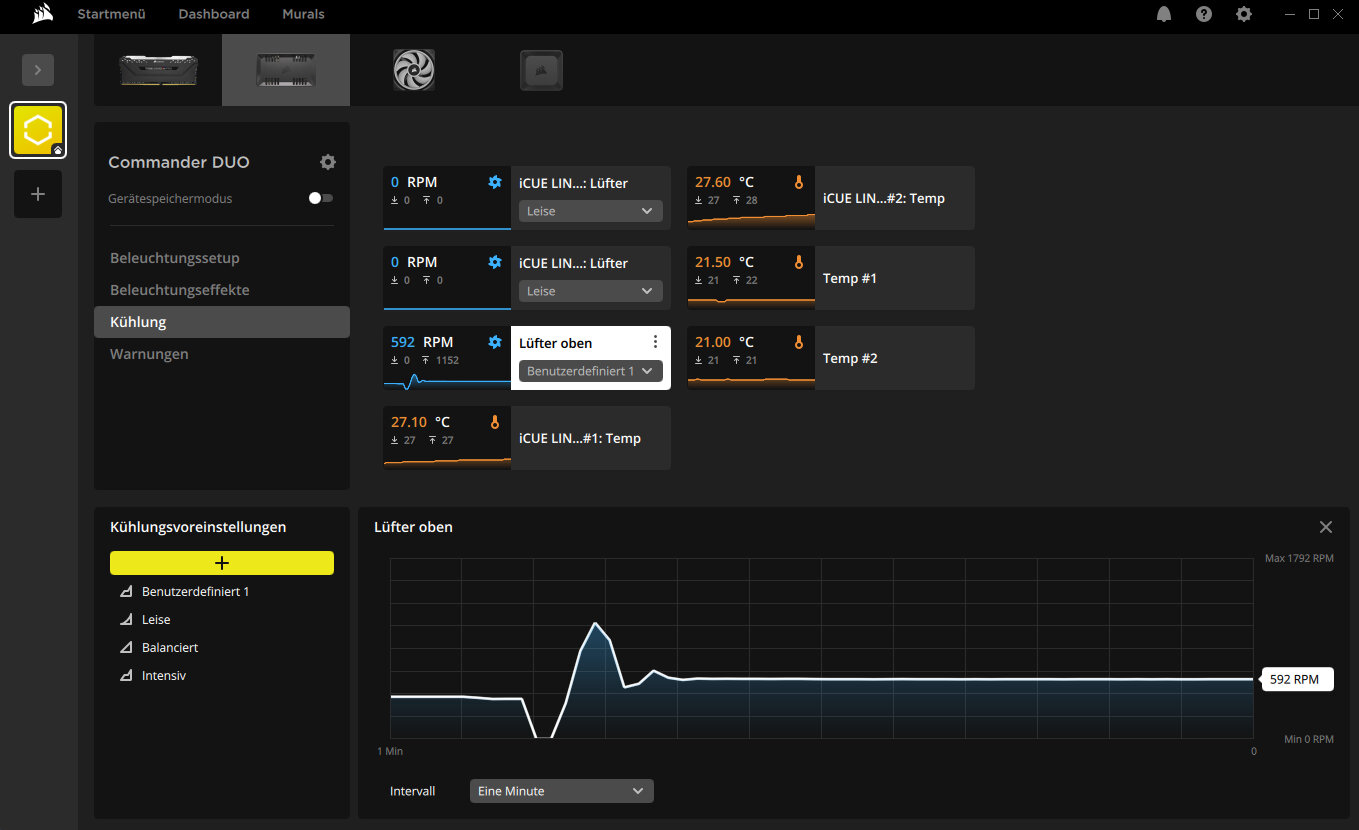
Task: Open the Intervall Eine Minute dropdown
Action: (x=561, y=791)
